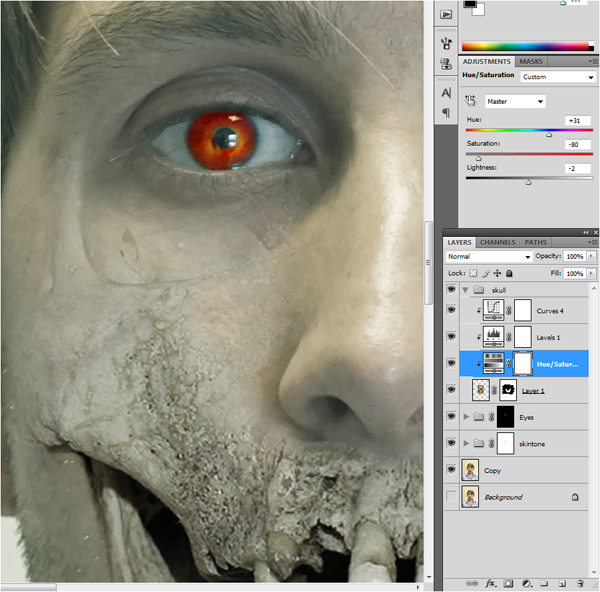Click the Hue slider handle
Screen dimensions: 600x592
click(549, 134)
